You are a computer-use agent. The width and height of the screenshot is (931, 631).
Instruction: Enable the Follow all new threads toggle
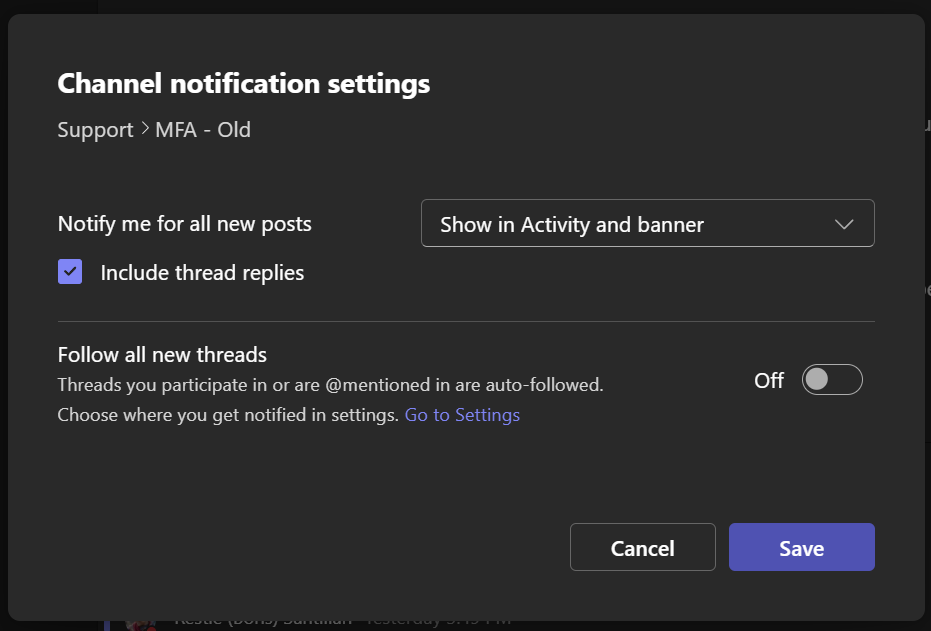pyautogui.click(x=831, y=380)
